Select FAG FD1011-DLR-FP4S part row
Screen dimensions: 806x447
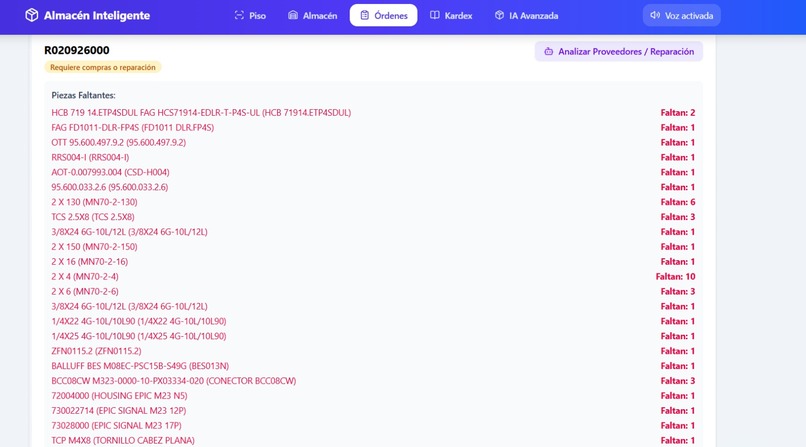(x=373, y=127)
